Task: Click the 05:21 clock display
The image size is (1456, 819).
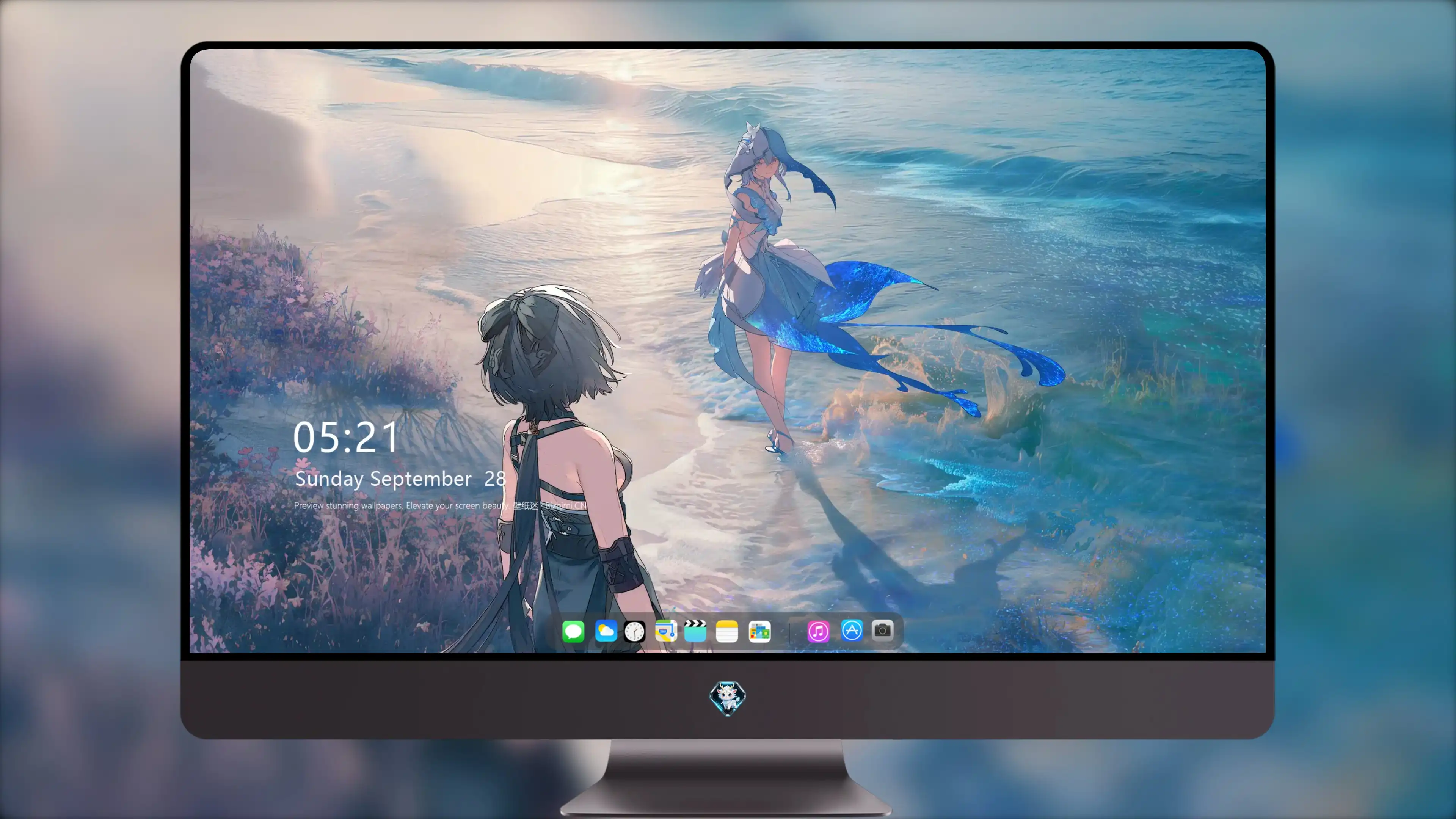Action: [346, 438]
